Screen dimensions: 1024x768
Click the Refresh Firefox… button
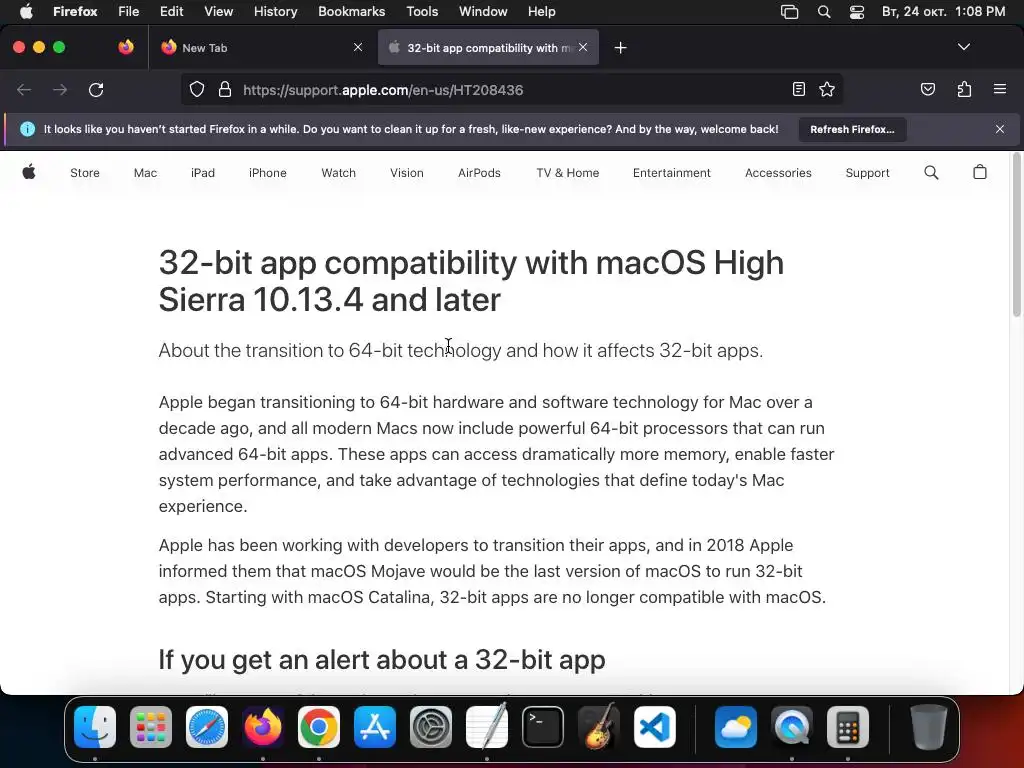pos(852,129)
